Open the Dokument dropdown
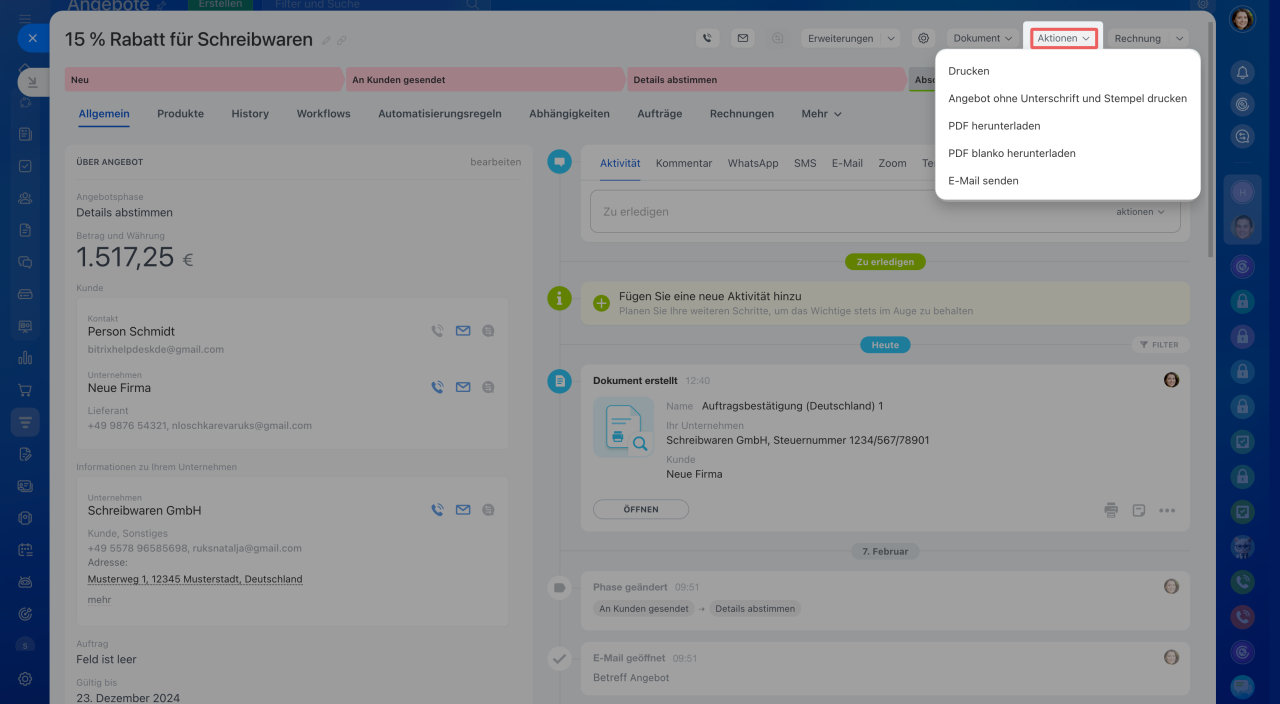The width and height of the screenshot is (1280, 704). [983, 38]
